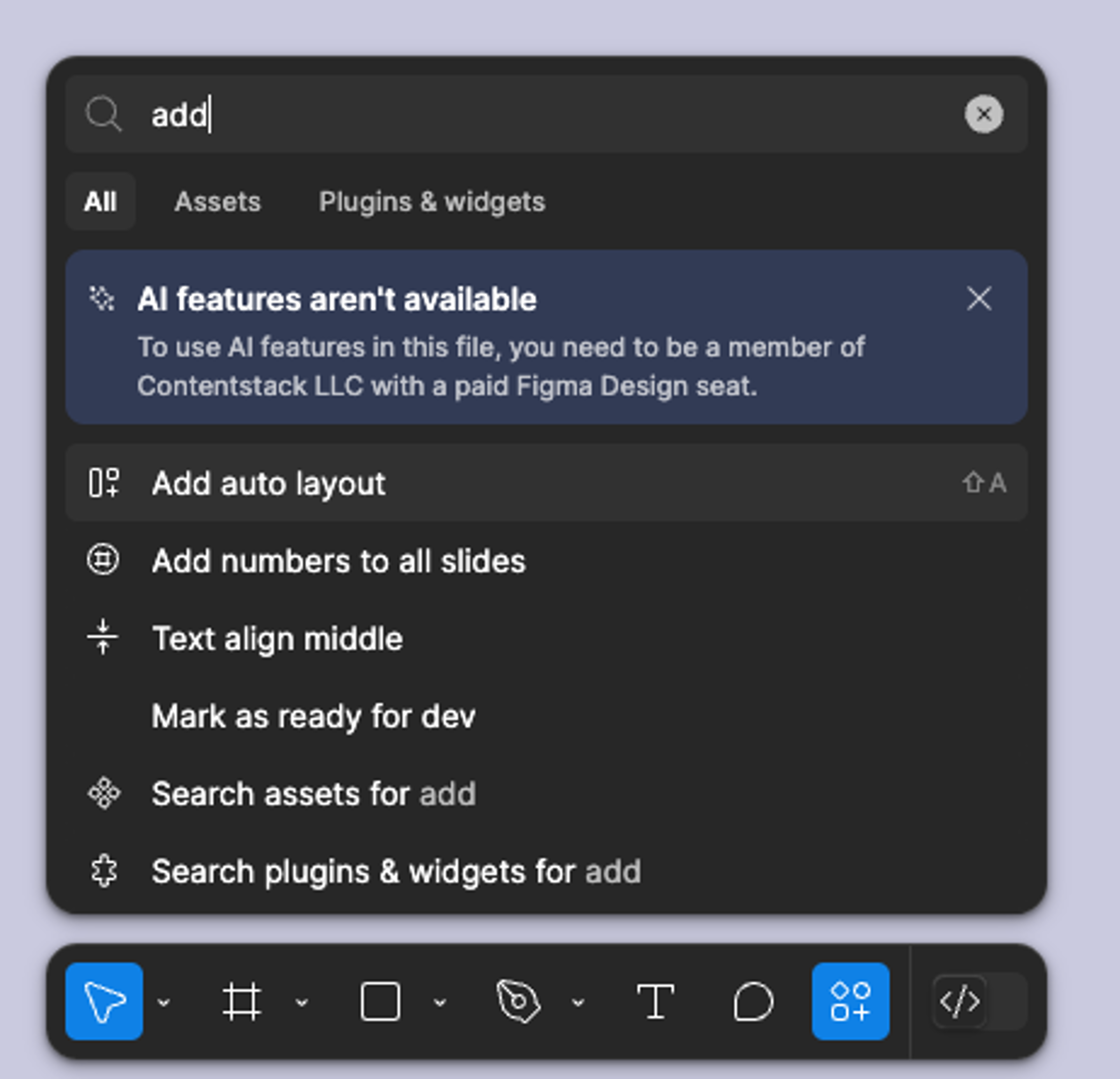Choose Add auto layout command
Screen dimensions: 1120x1079
[546, 483]
